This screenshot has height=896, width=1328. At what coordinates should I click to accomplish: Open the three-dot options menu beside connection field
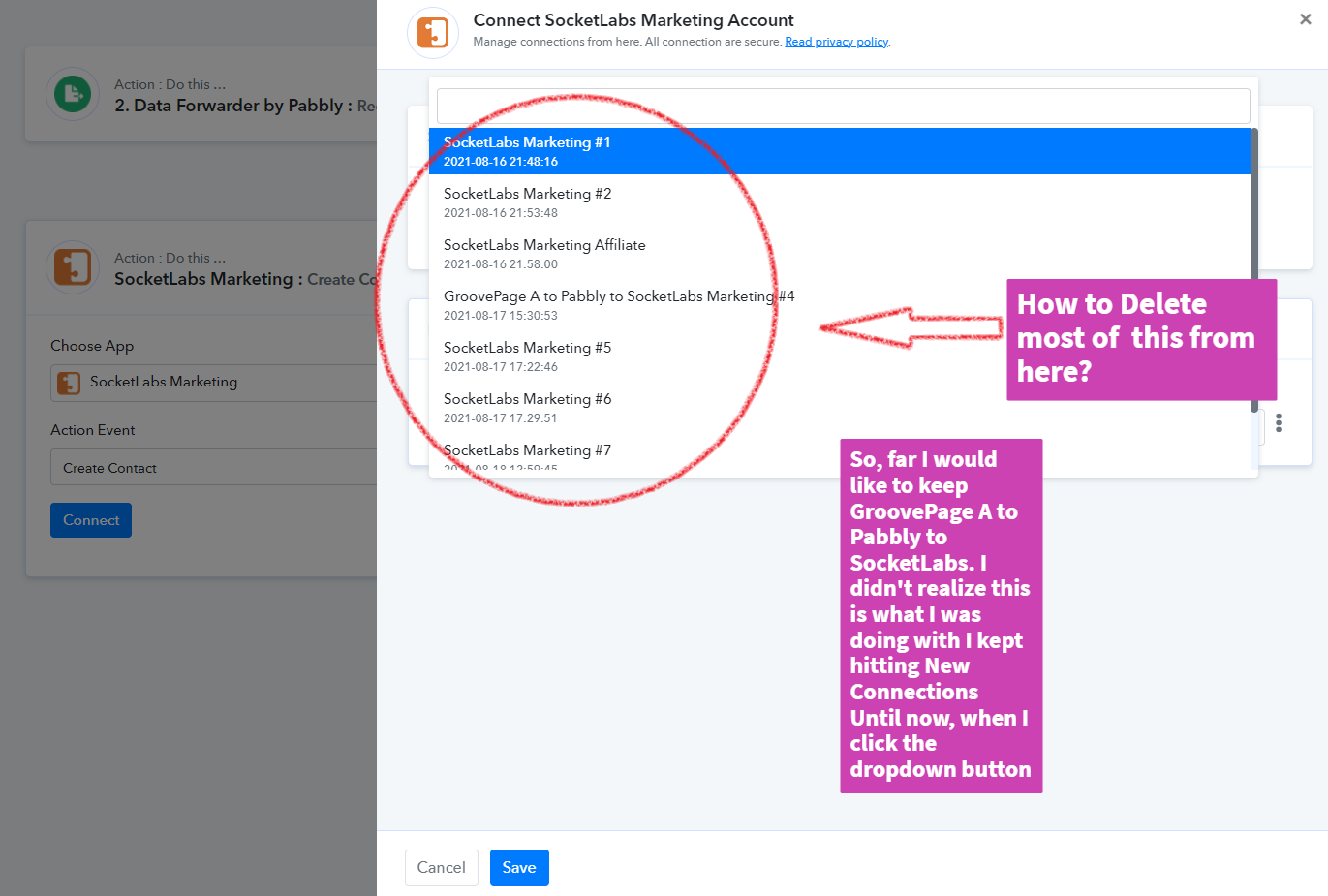coord(1279,423)
